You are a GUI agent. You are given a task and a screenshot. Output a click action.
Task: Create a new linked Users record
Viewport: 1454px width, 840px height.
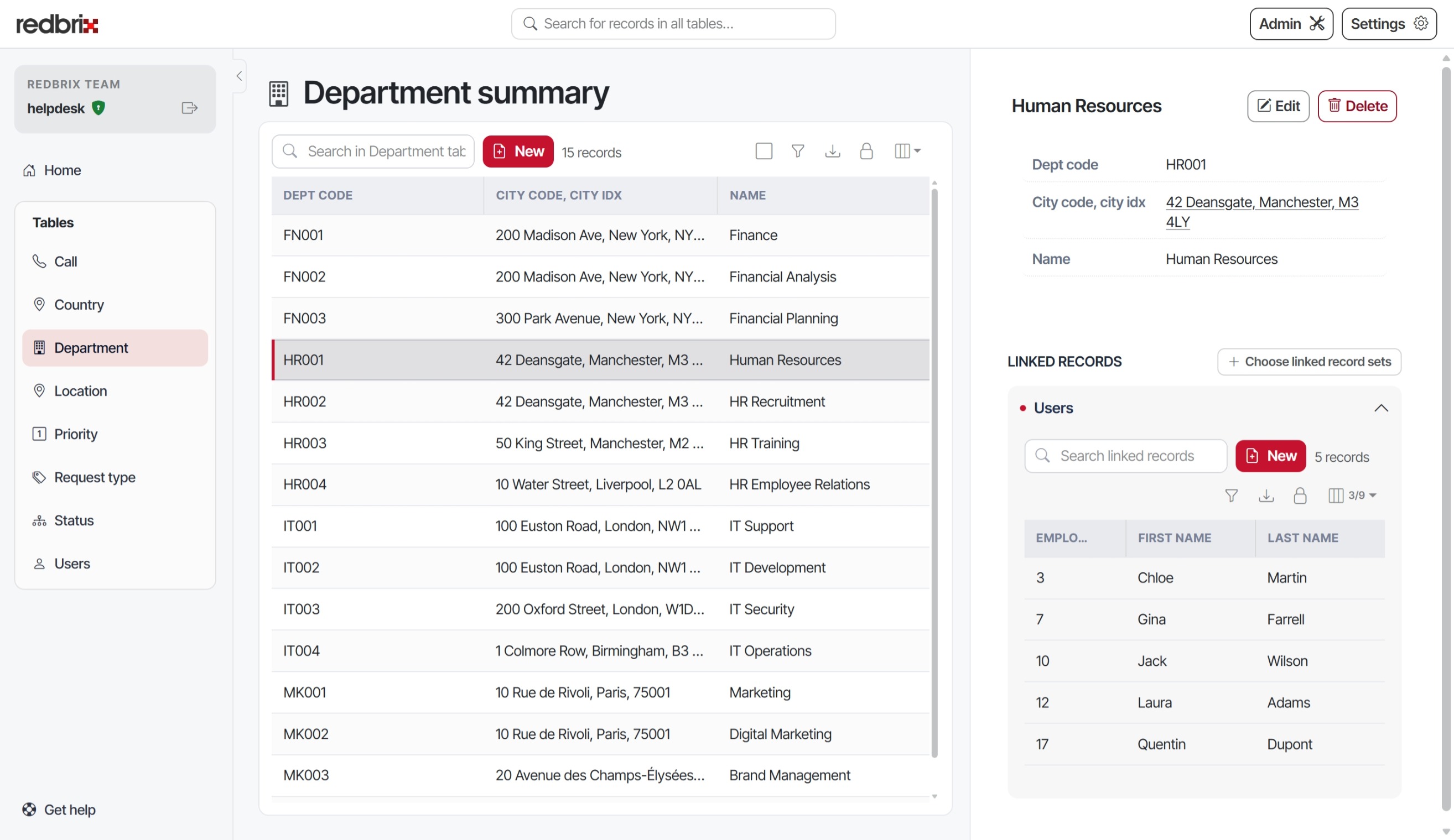[1270, 456]
